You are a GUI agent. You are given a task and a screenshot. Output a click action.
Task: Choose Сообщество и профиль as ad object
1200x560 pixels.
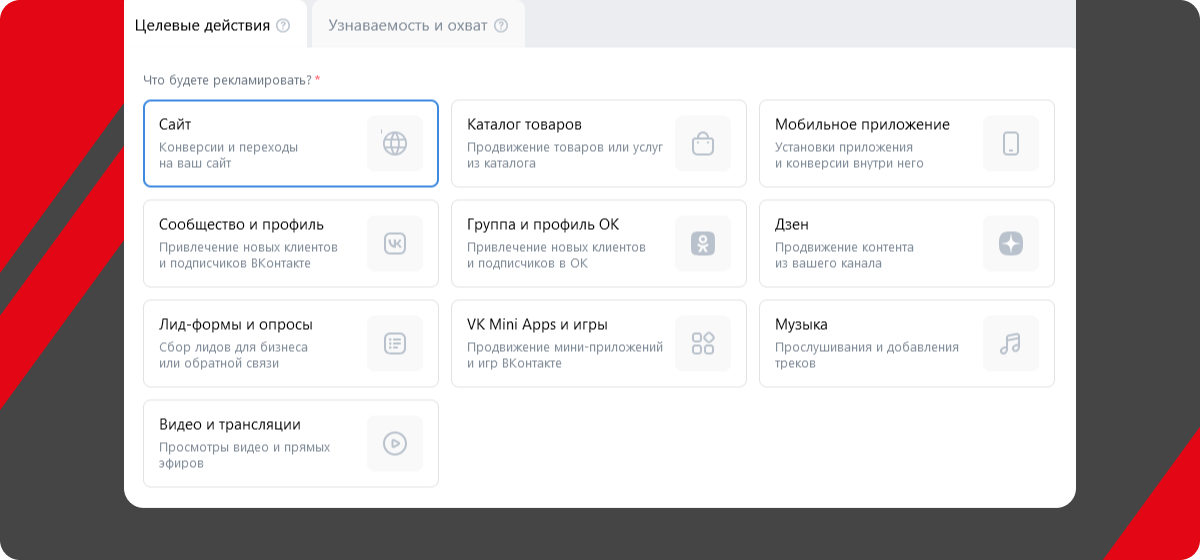click(x=241, y=225)
